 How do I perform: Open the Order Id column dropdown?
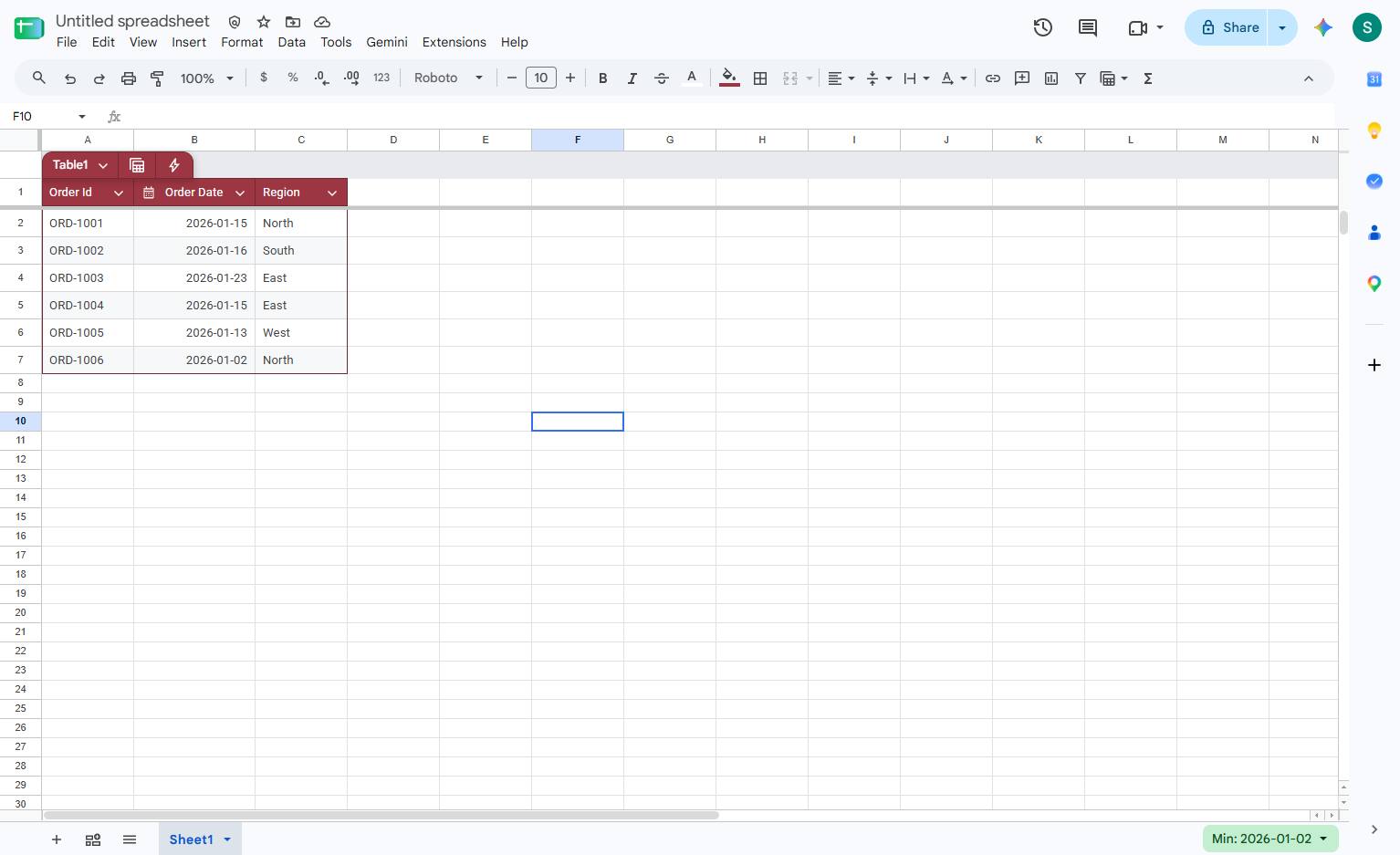(119, 193)
